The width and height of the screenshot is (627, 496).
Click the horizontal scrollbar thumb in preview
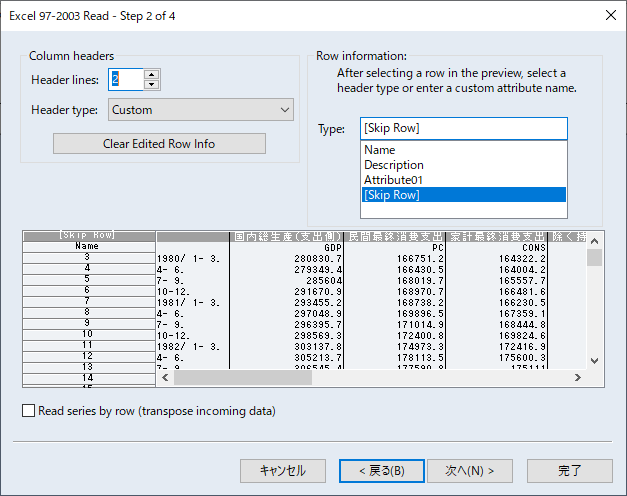pos(243,377)
